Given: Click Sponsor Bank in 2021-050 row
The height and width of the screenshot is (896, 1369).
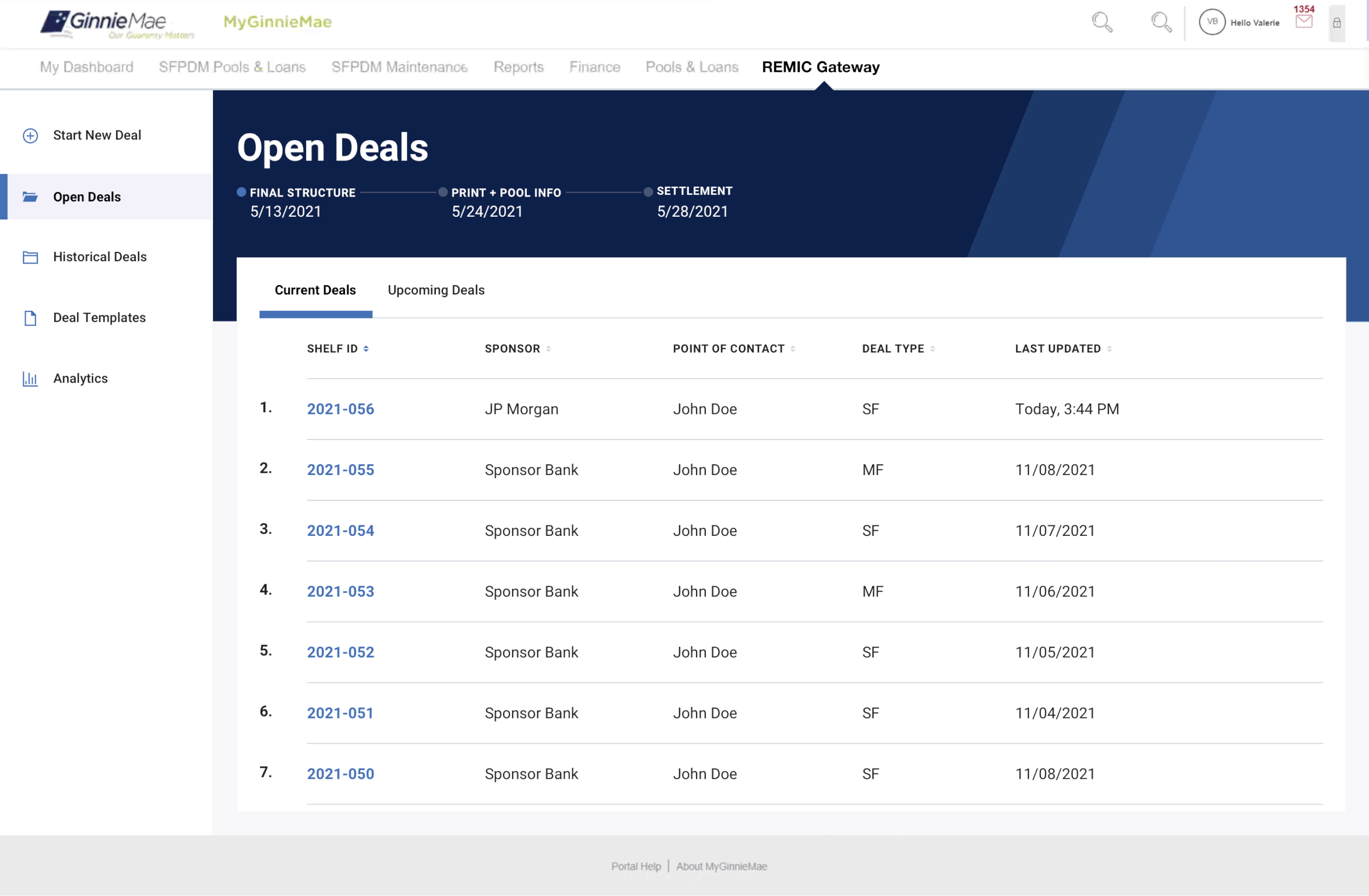Looking at the screenshot, I should click(x=532, y=774).
